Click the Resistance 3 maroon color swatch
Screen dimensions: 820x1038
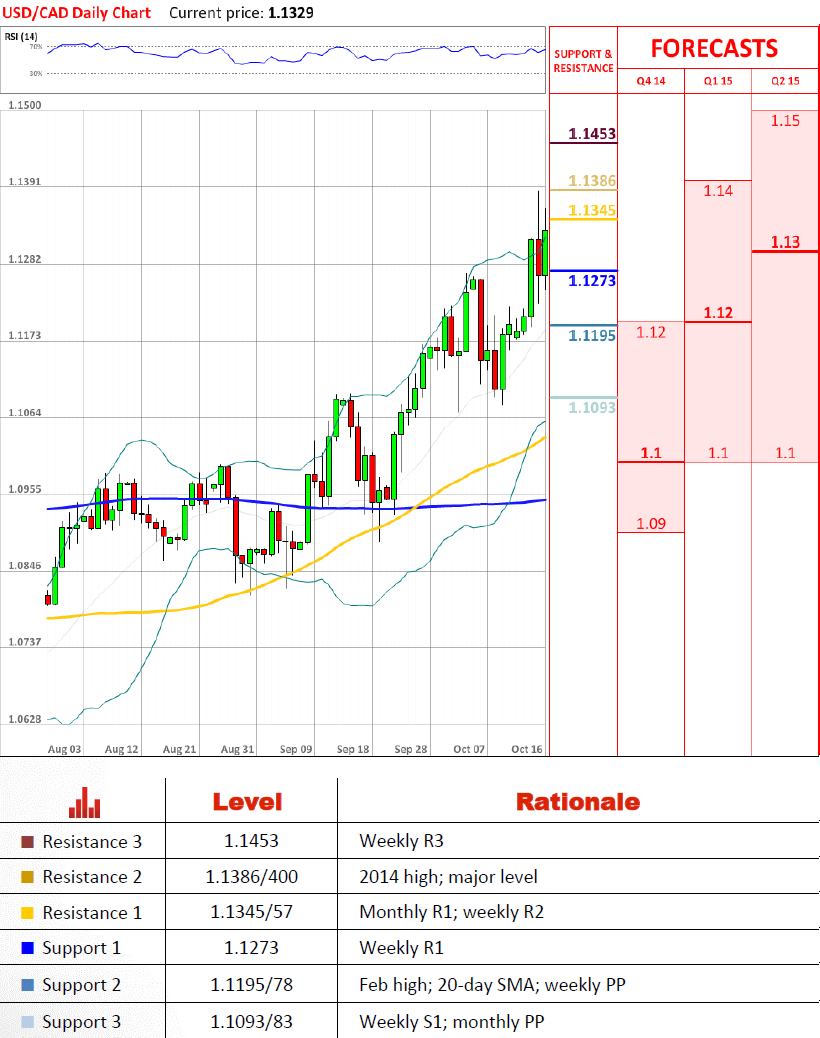click(27, 842)
